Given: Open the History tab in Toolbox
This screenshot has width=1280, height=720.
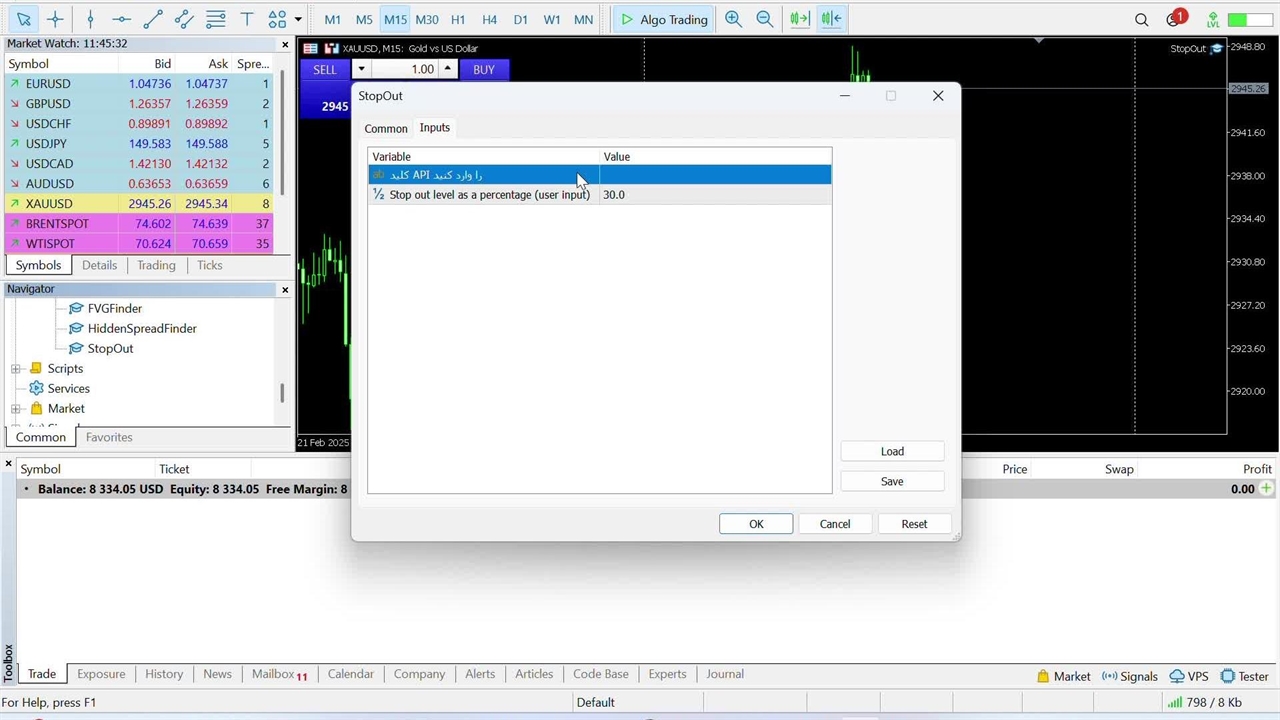Looking at the screenshot, I should 164,674.
